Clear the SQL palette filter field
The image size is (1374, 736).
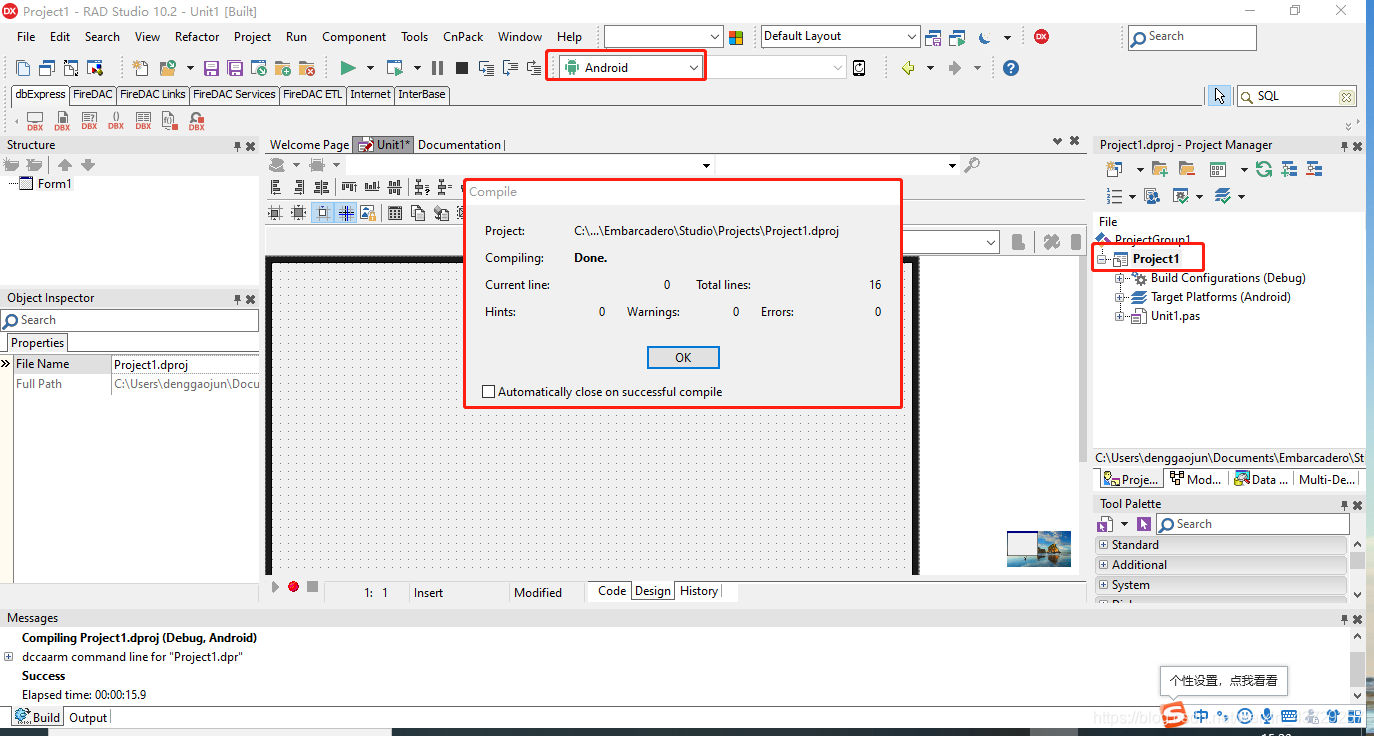tap(1346, 97)
